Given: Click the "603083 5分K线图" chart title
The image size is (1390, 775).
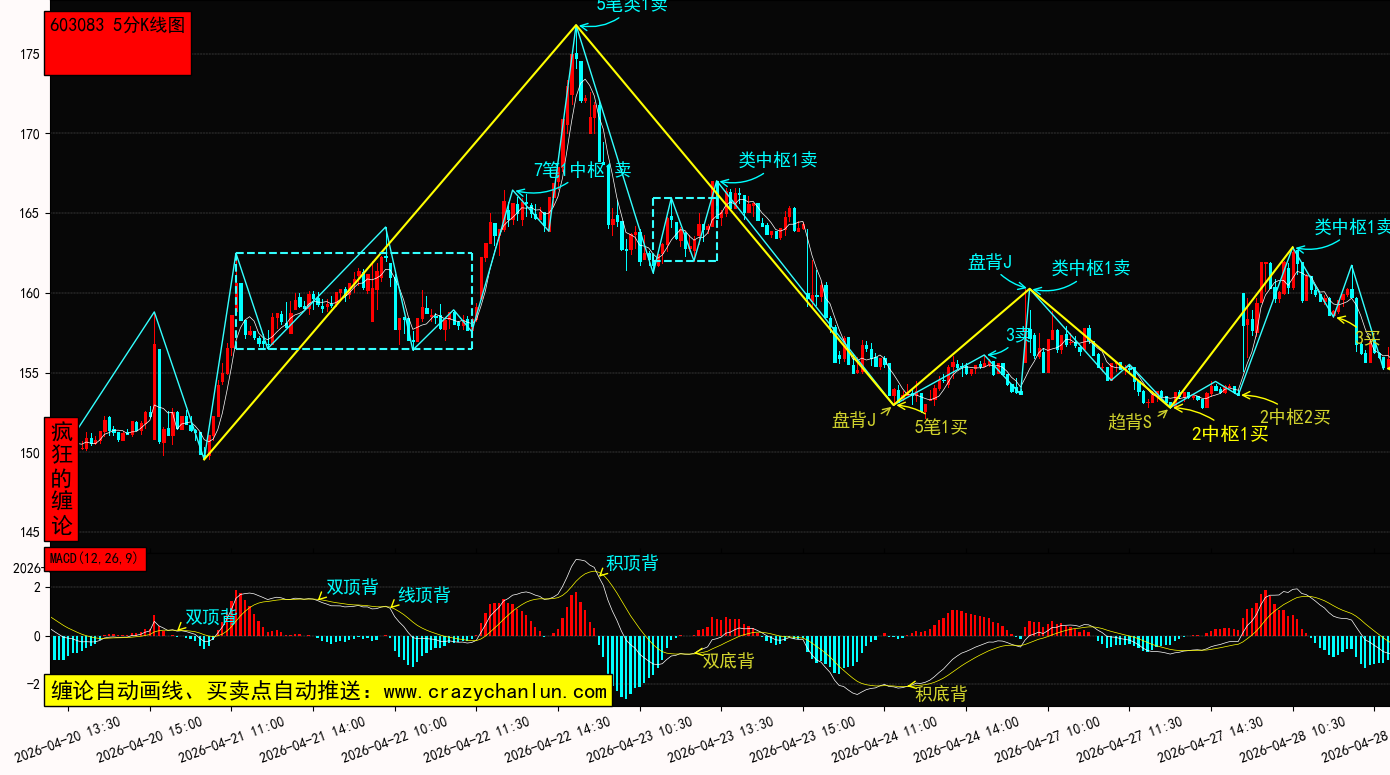Looking at the screenshot, I should [x=118, y=26].
